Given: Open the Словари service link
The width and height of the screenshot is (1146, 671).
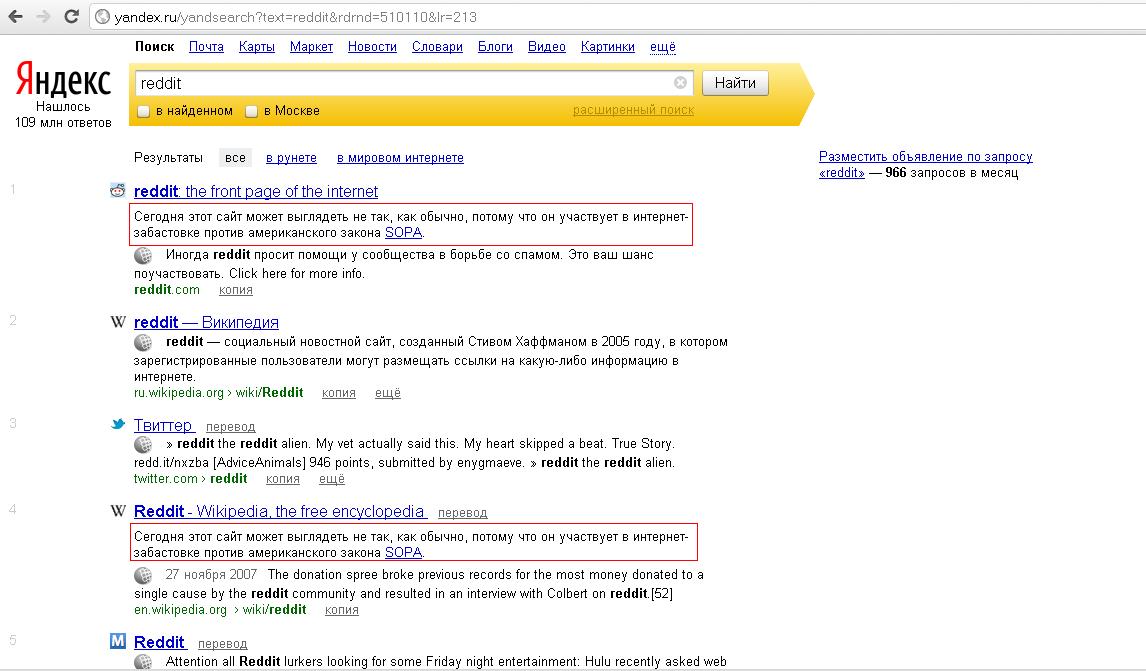Looking at the screenshot, I should click(437, 46).
